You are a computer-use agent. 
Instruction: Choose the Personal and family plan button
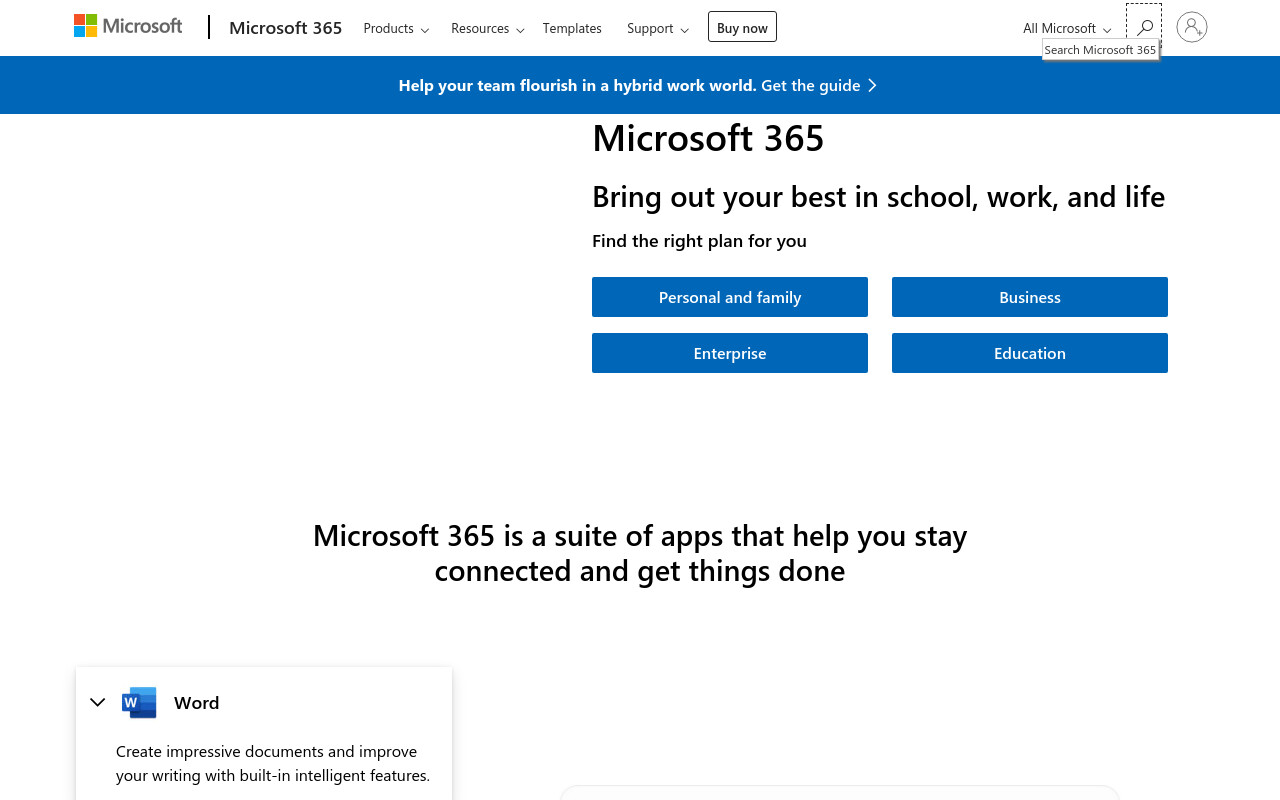click(x=730, y=297)
